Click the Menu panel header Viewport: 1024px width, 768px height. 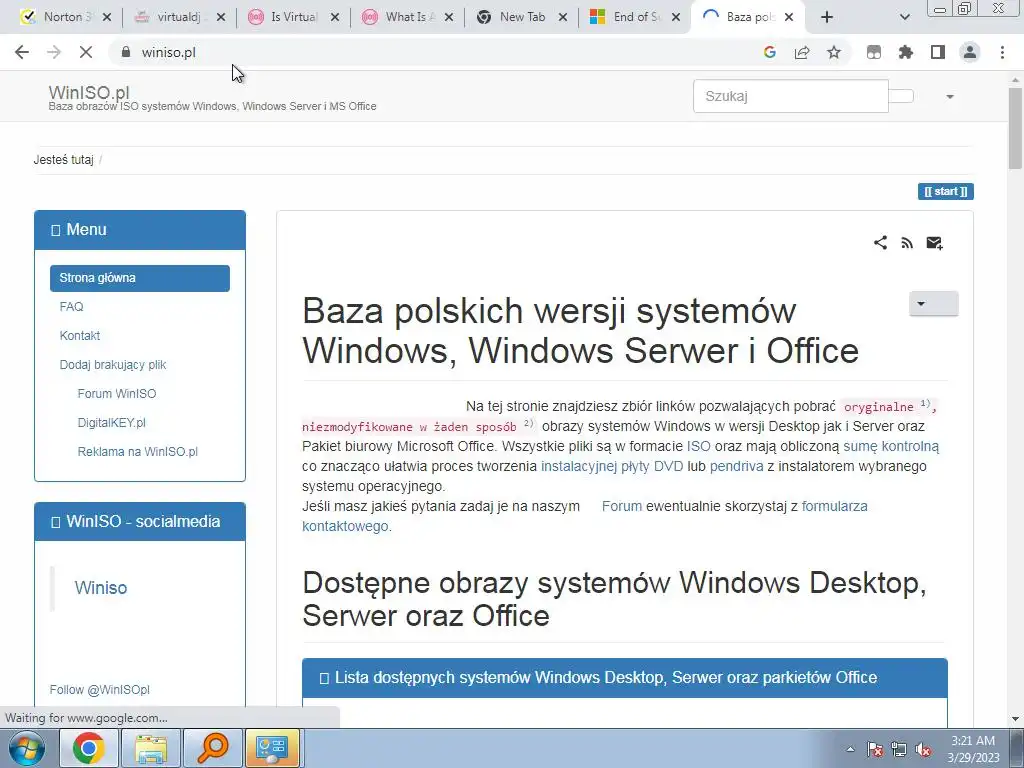pos(140,230)
